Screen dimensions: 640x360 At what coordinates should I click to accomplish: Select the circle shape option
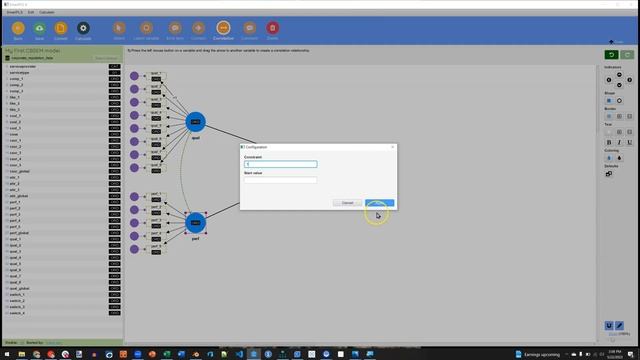[x=619, y=100]
